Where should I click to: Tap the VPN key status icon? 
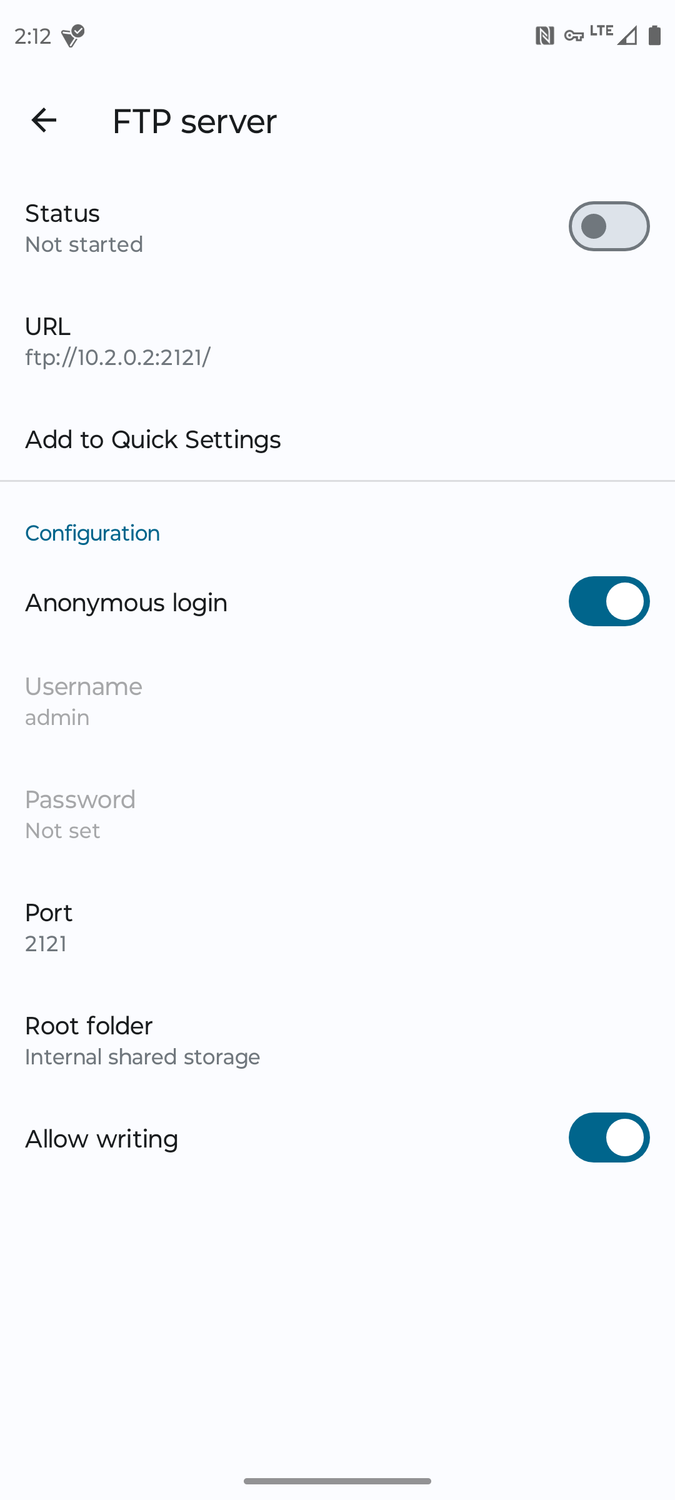point(574,36)
